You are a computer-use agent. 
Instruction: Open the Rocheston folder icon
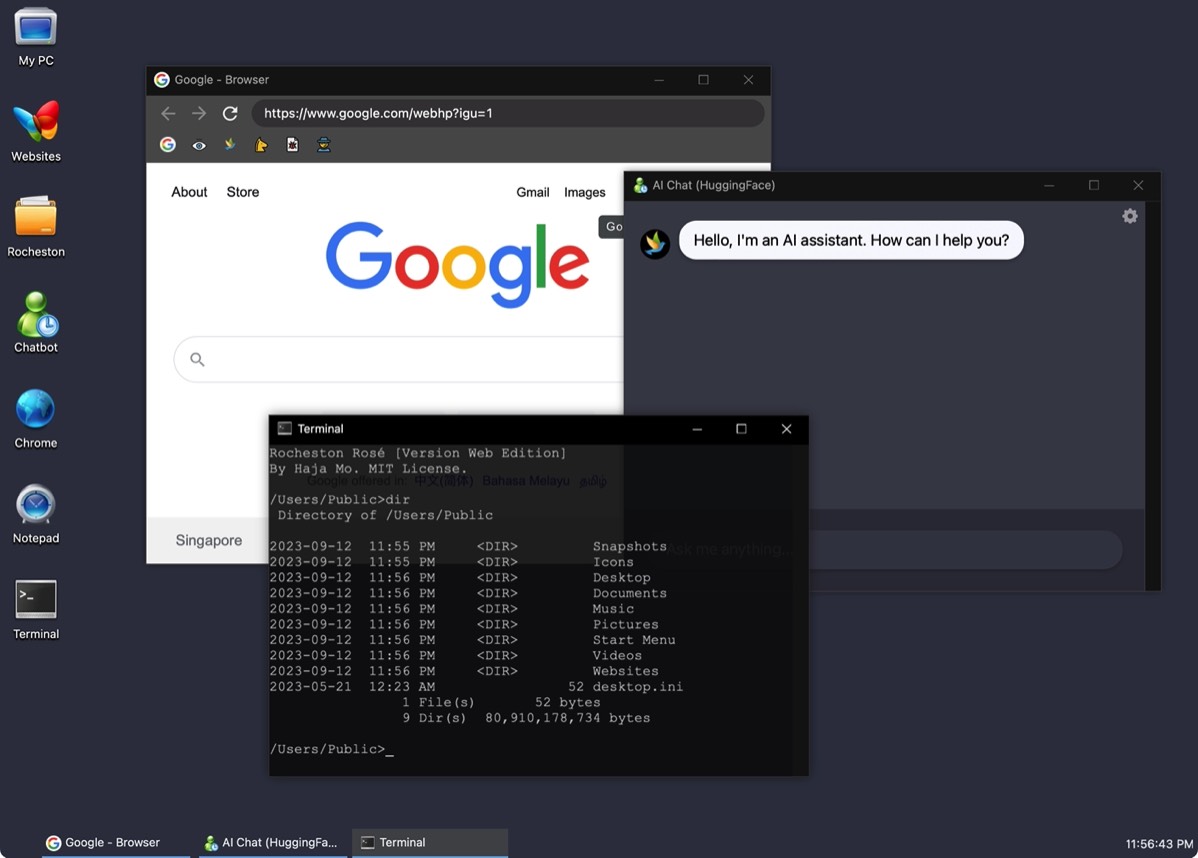(36, 227)
